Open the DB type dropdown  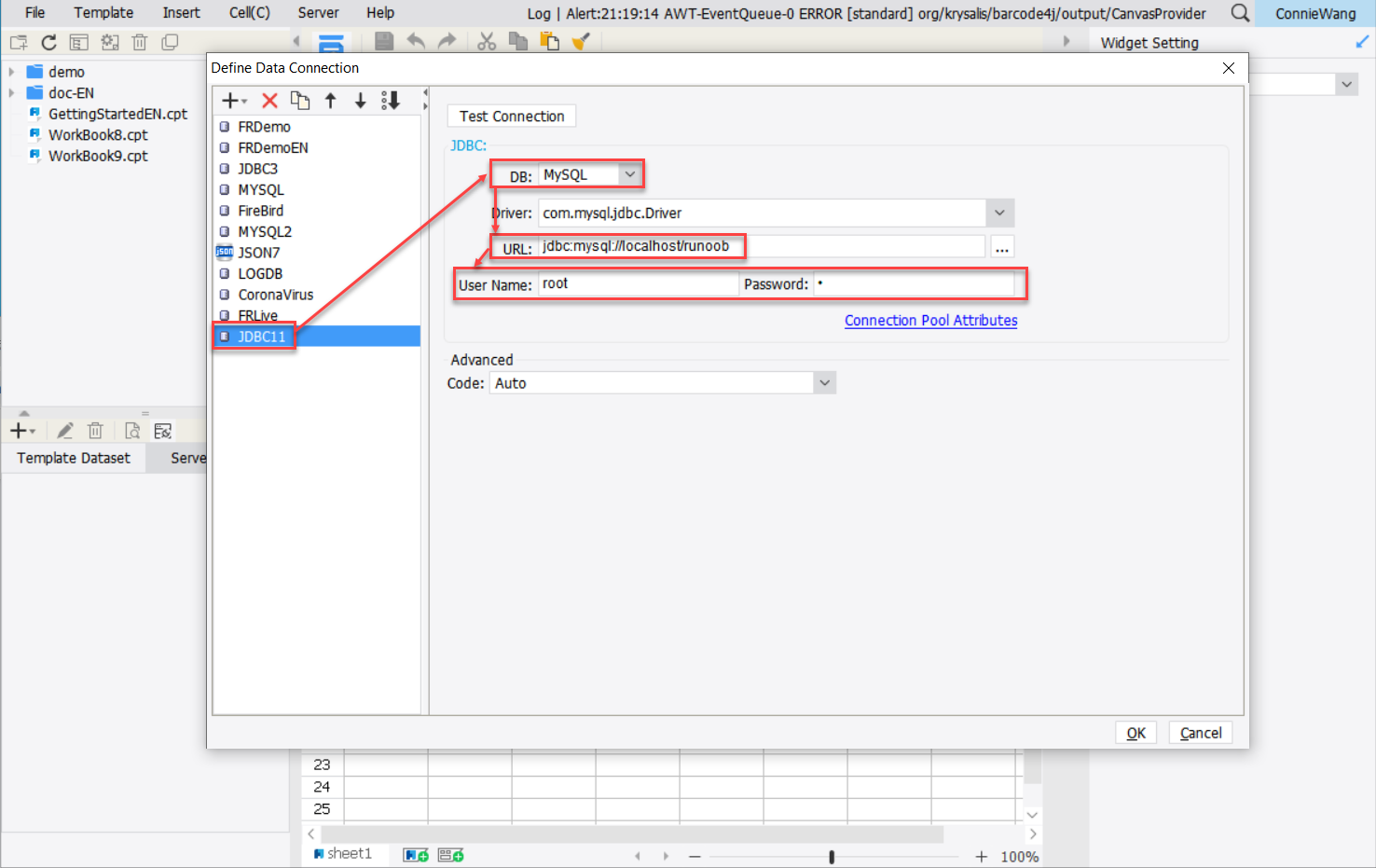[629, 173]
